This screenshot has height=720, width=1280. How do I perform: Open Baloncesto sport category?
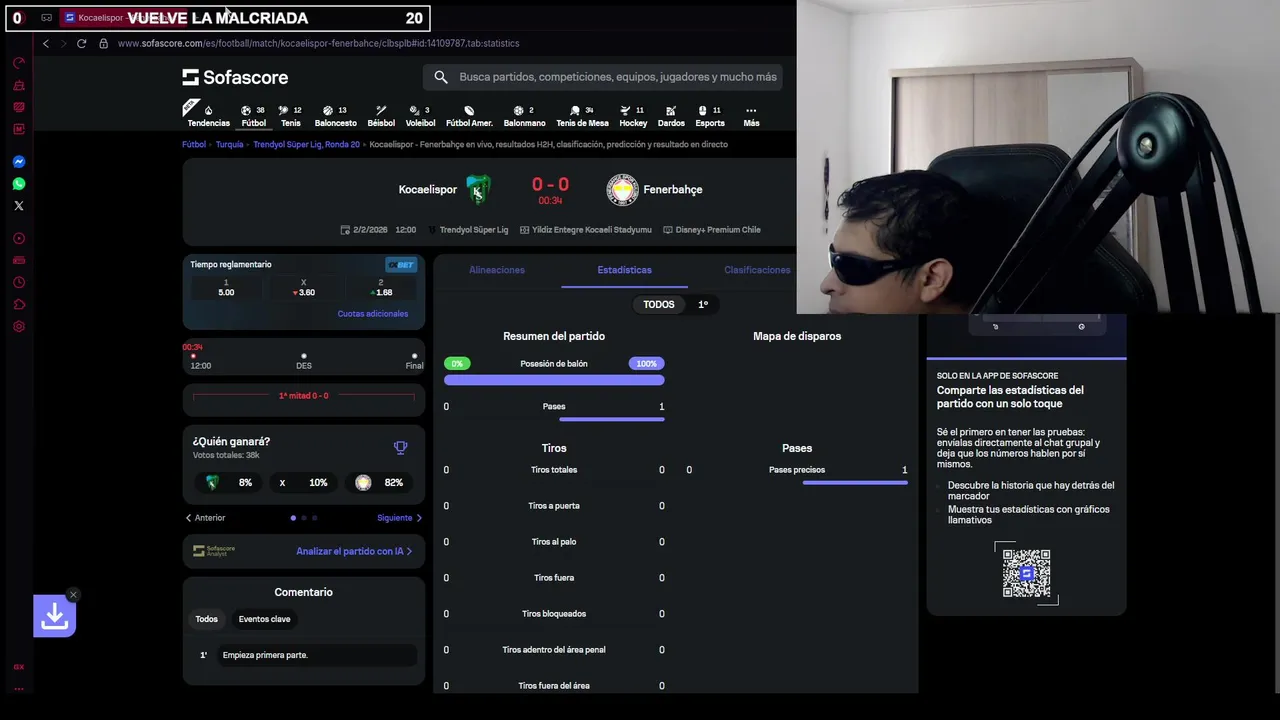tap(336, 116)
